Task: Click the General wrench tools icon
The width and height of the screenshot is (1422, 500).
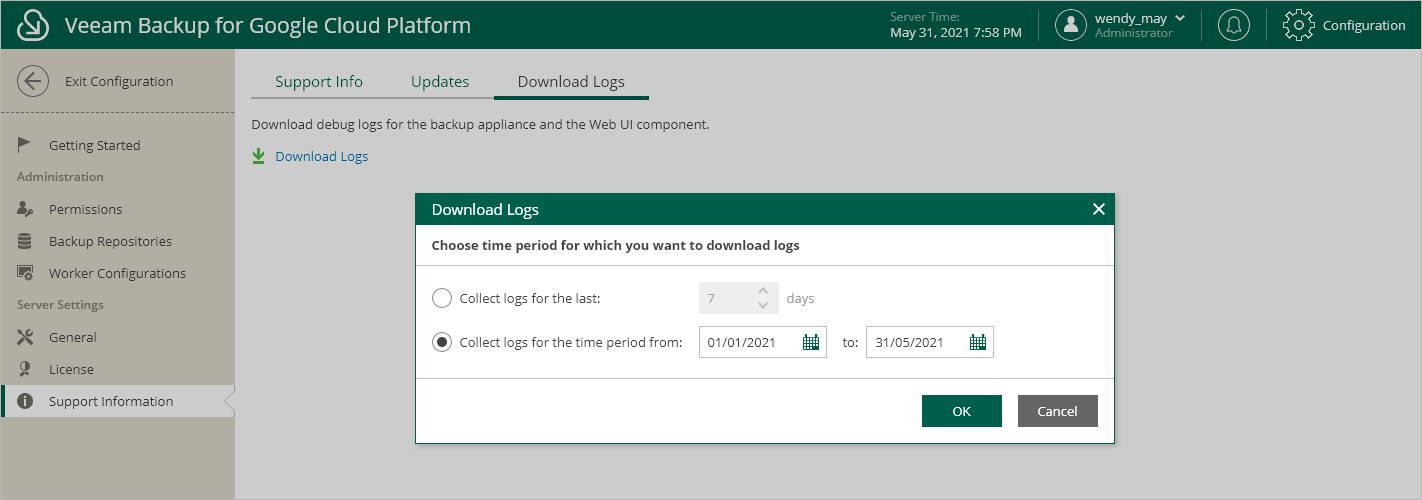Action: (26, 337)
